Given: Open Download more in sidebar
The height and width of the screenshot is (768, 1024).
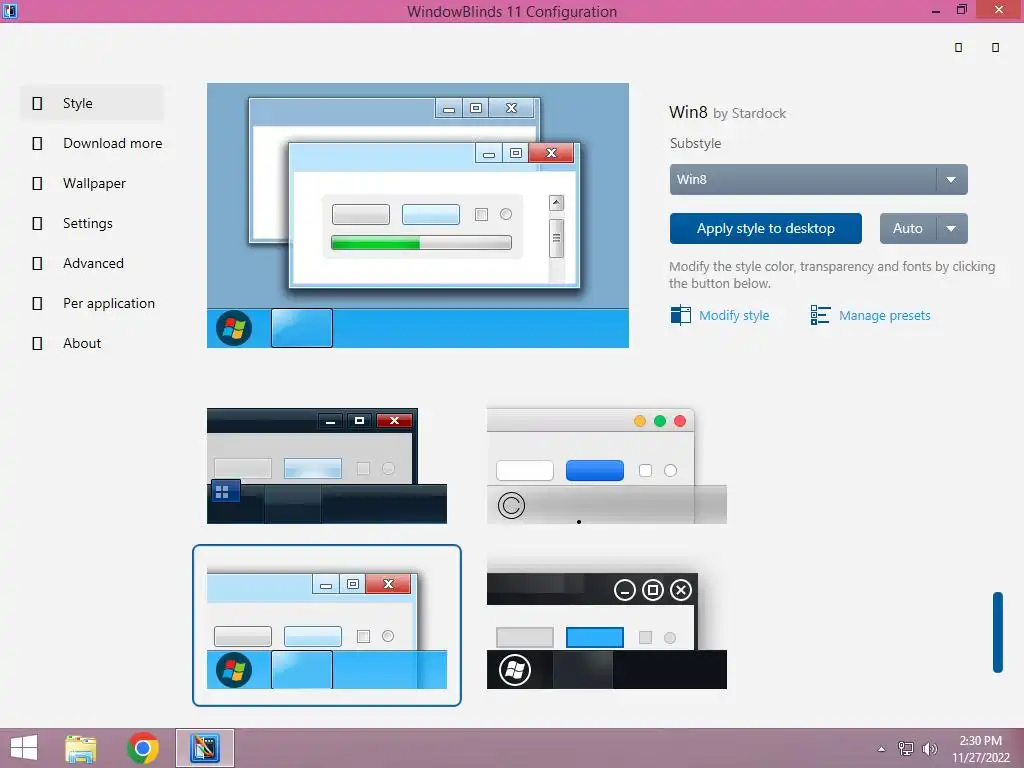Looking at the screenshot, I should pyautogui.click(x=112, y=143).
